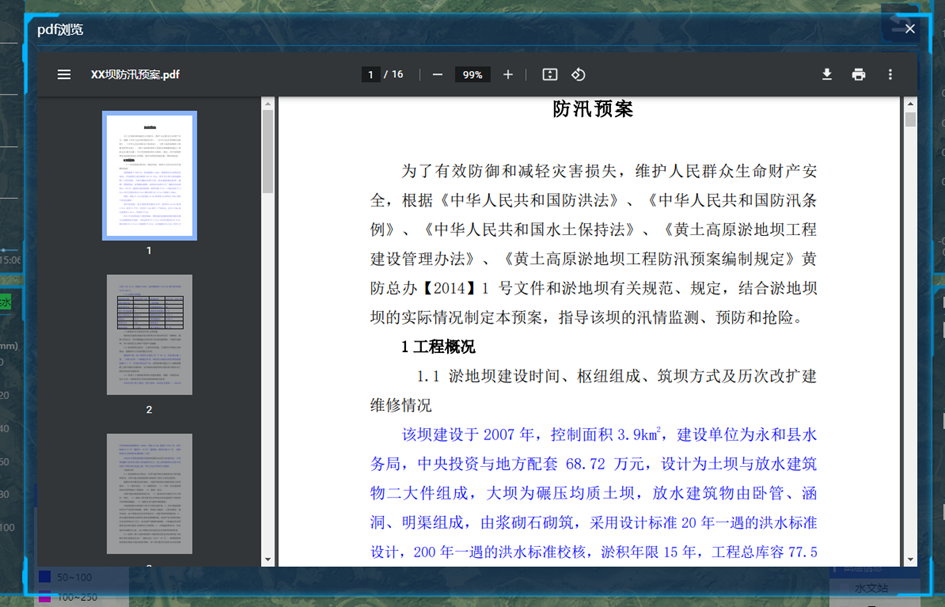
Task: Click the page number field showing 1
Action: click(370, 75)
